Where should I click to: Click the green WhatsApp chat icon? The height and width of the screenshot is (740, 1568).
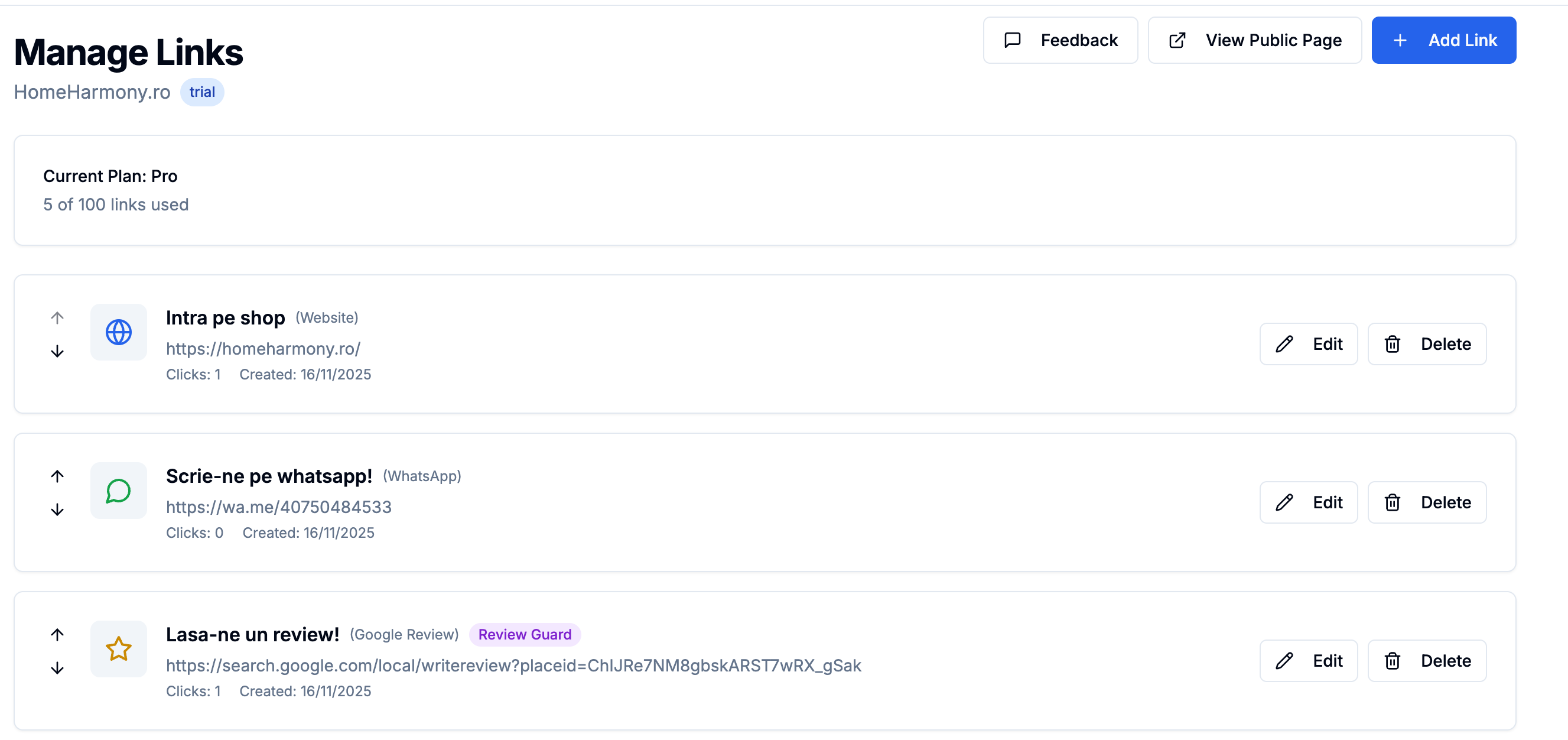click(x=119, y=491)
